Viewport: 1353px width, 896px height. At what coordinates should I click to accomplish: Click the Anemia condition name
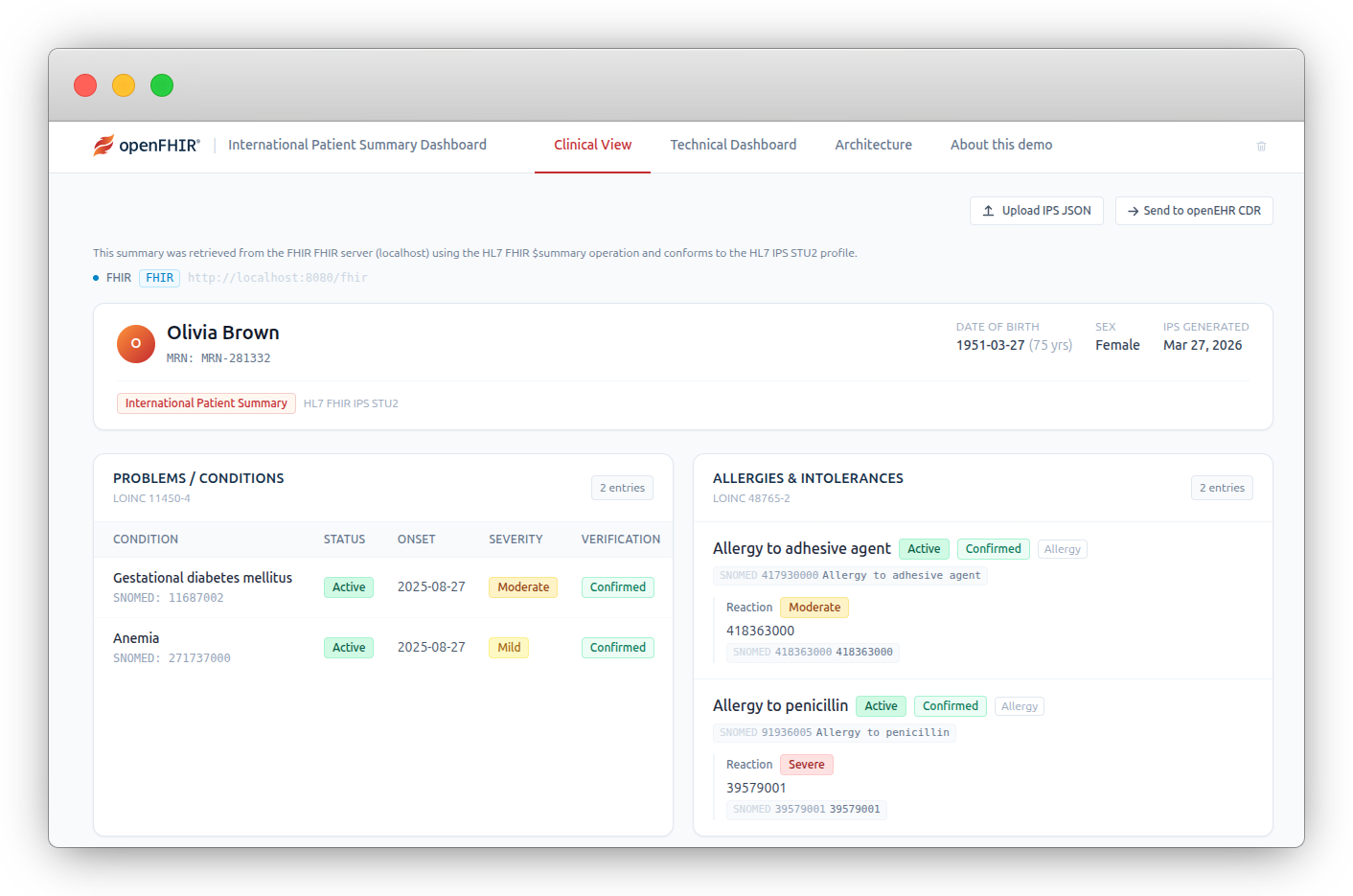tap(136, 638)
